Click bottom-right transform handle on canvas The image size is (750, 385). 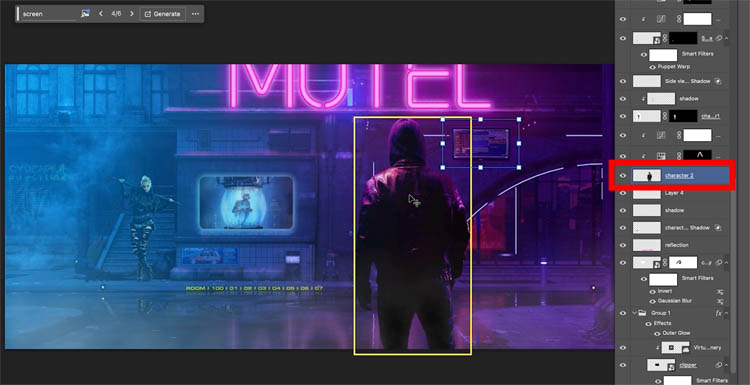519,167
